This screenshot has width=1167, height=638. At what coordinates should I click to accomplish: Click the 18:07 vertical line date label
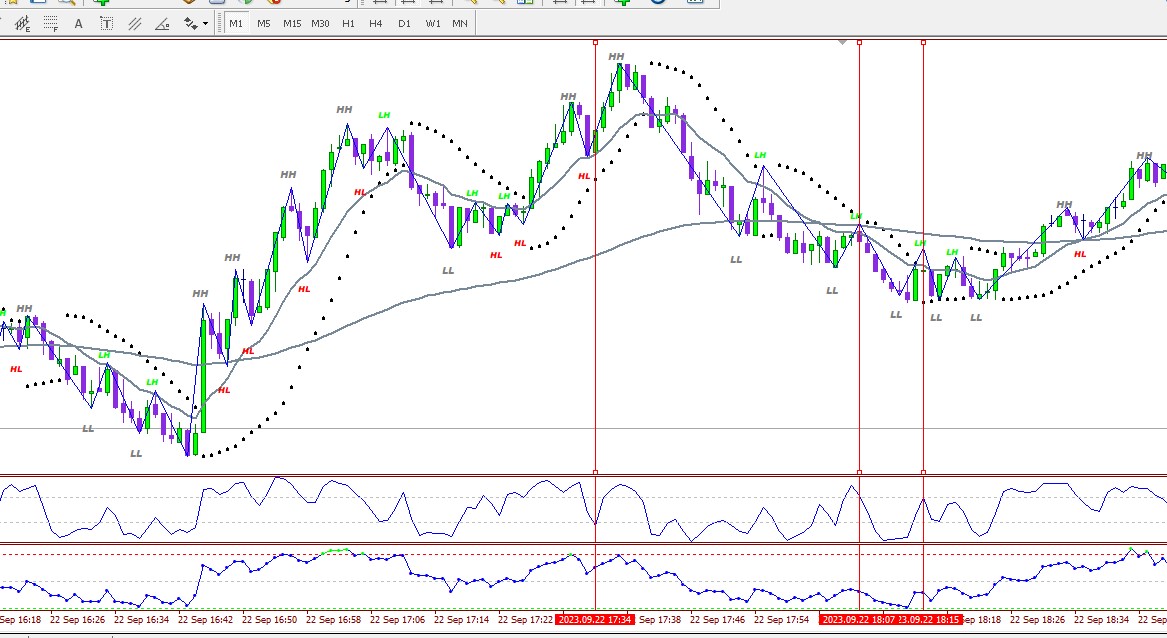pos(858,619)
